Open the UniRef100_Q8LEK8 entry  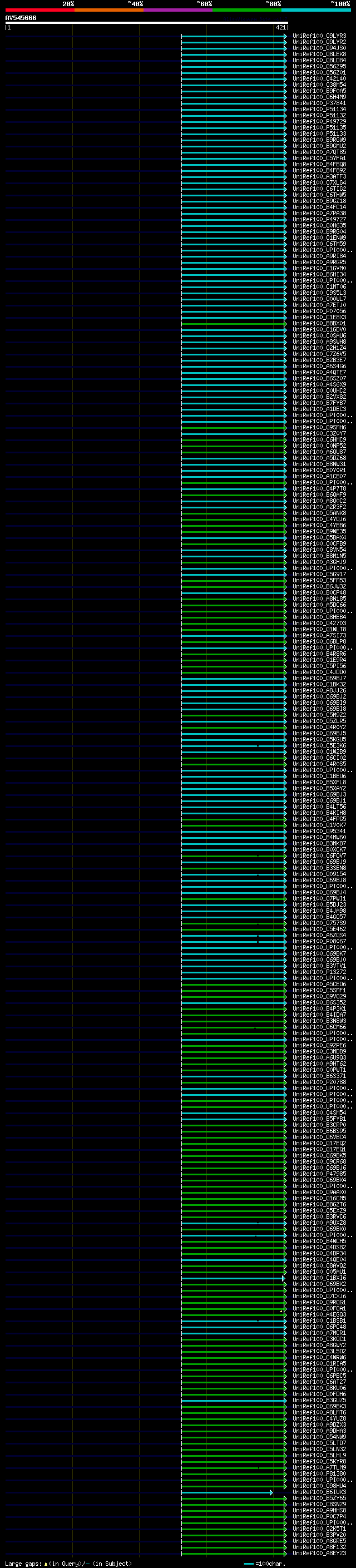click(319, 54)
